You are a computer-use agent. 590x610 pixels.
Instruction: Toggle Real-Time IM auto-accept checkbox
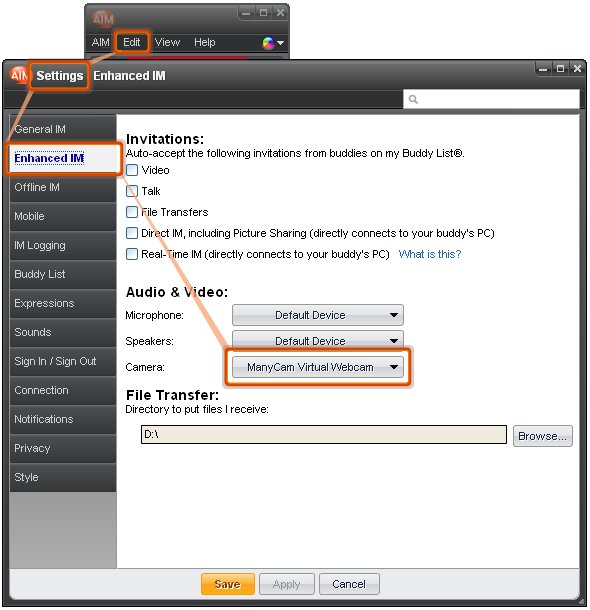tap(132, 254)
